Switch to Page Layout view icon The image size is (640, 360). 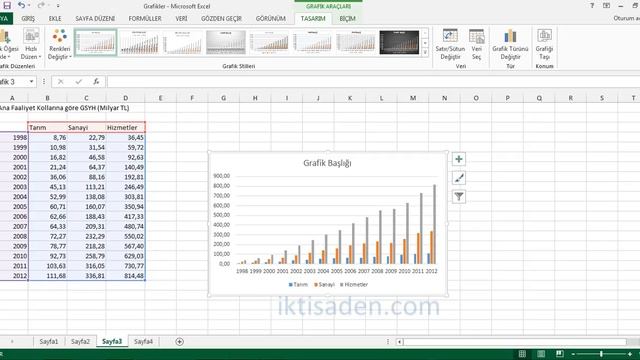coord(541,354)
